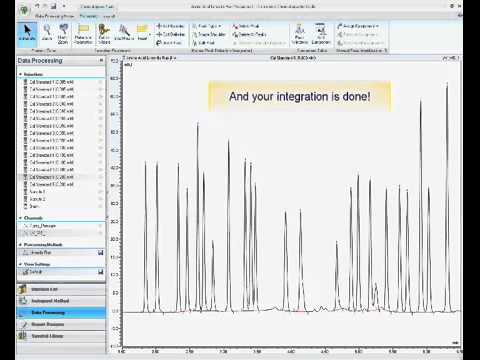Viewport: 480px width, 360px height.
Task: Select the Automatic arrow pointer tool
Action: tap(27, 33)
